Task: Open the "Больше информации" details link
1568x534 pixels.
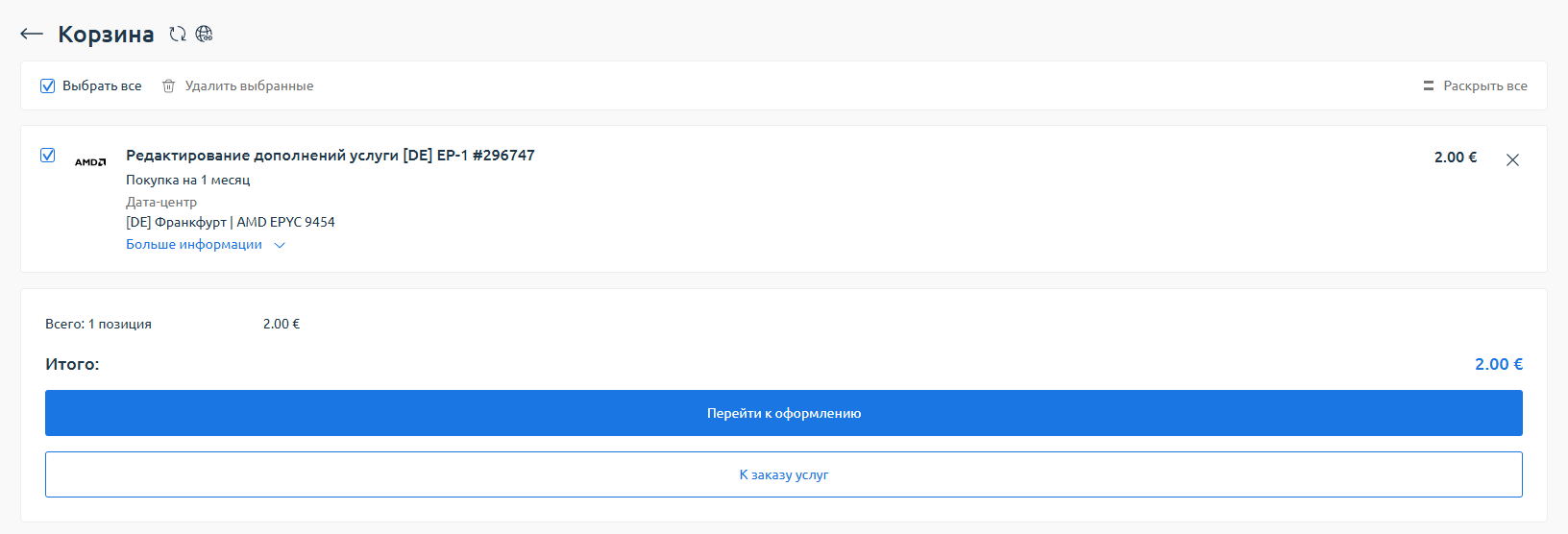Action: [x=194, y=245]
